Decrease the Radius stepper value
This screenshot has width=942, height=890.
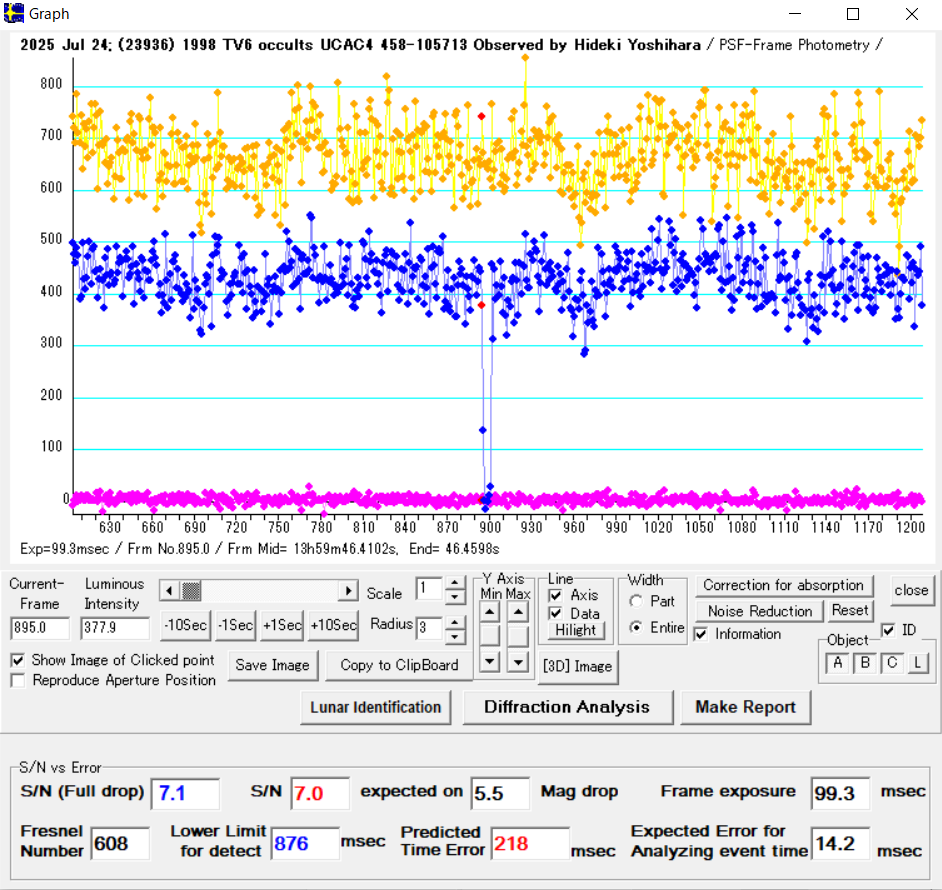[455, 636]
